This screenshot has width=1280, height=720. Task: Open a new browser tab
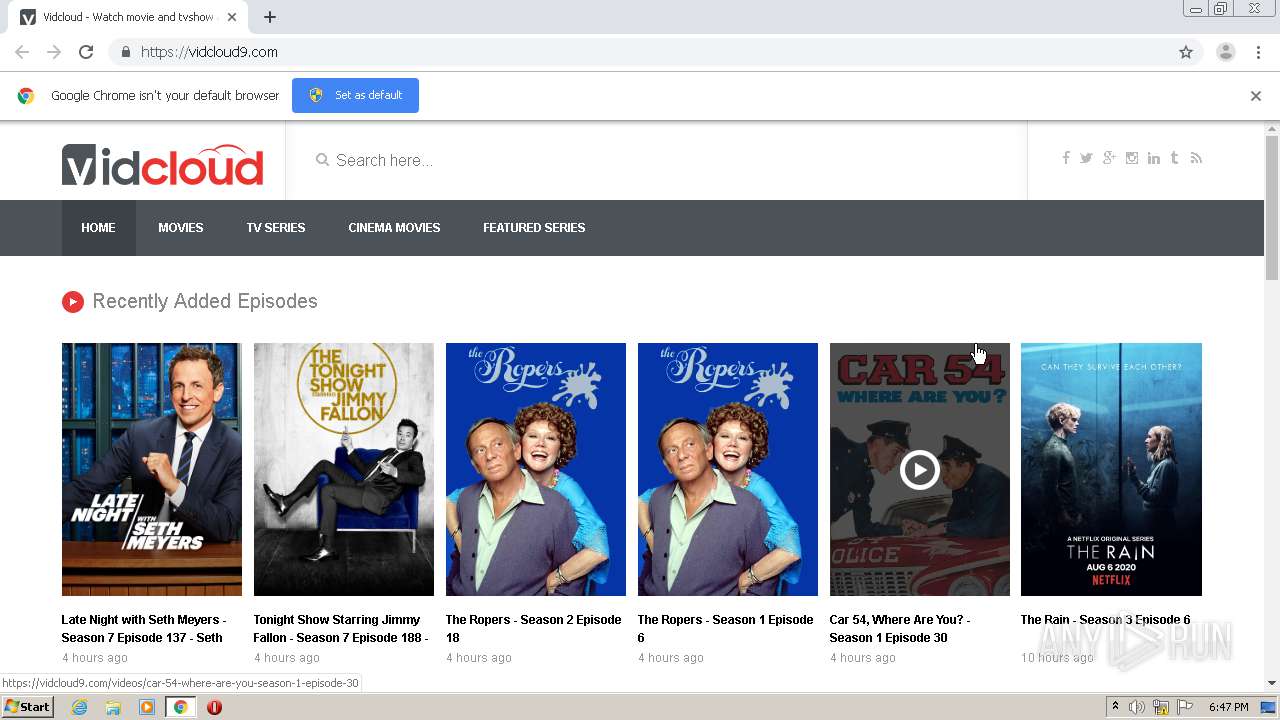coord(270,17)
